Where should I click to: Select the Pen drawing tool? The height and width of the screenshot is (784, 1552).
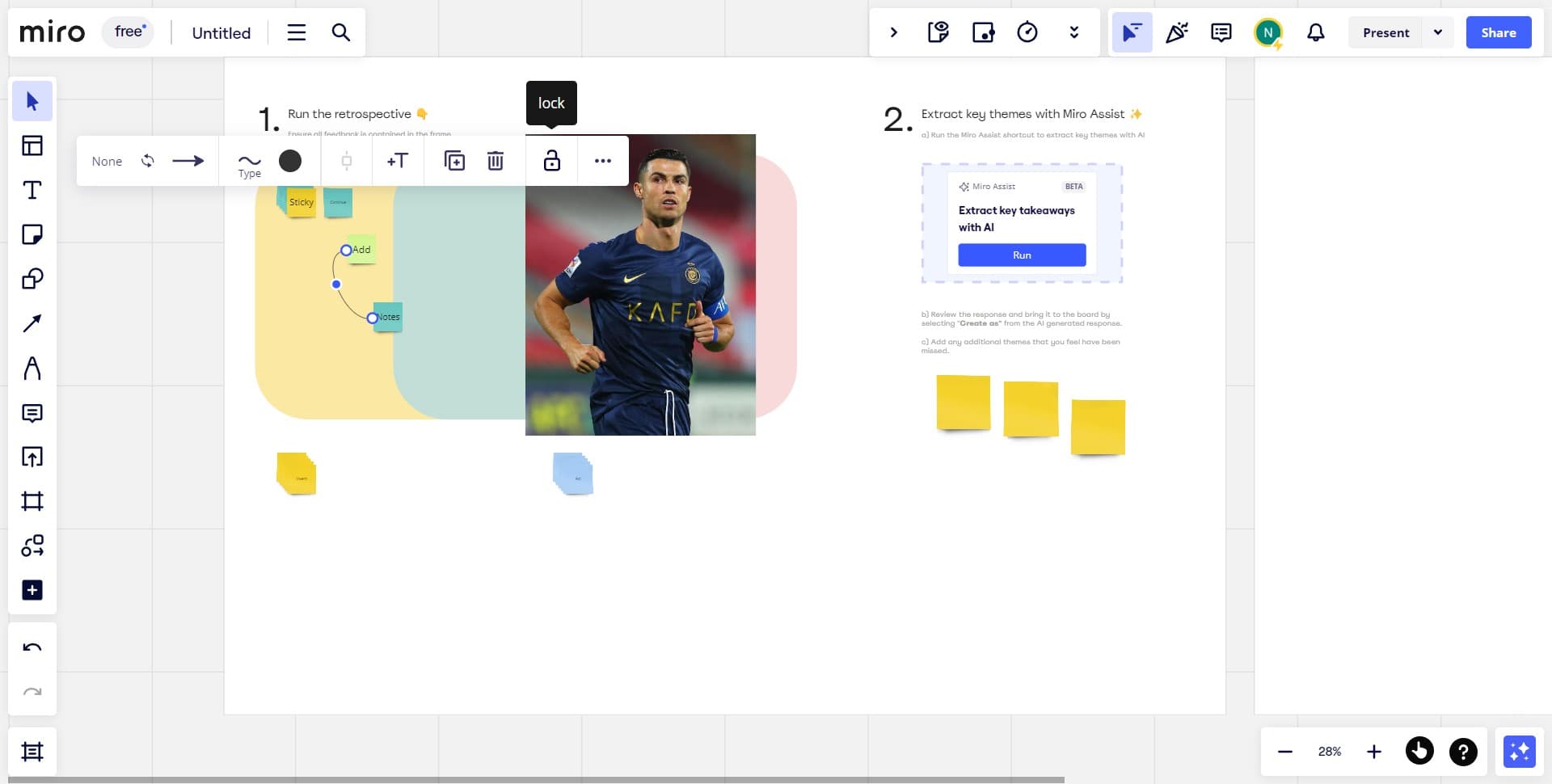pos(32,368)
